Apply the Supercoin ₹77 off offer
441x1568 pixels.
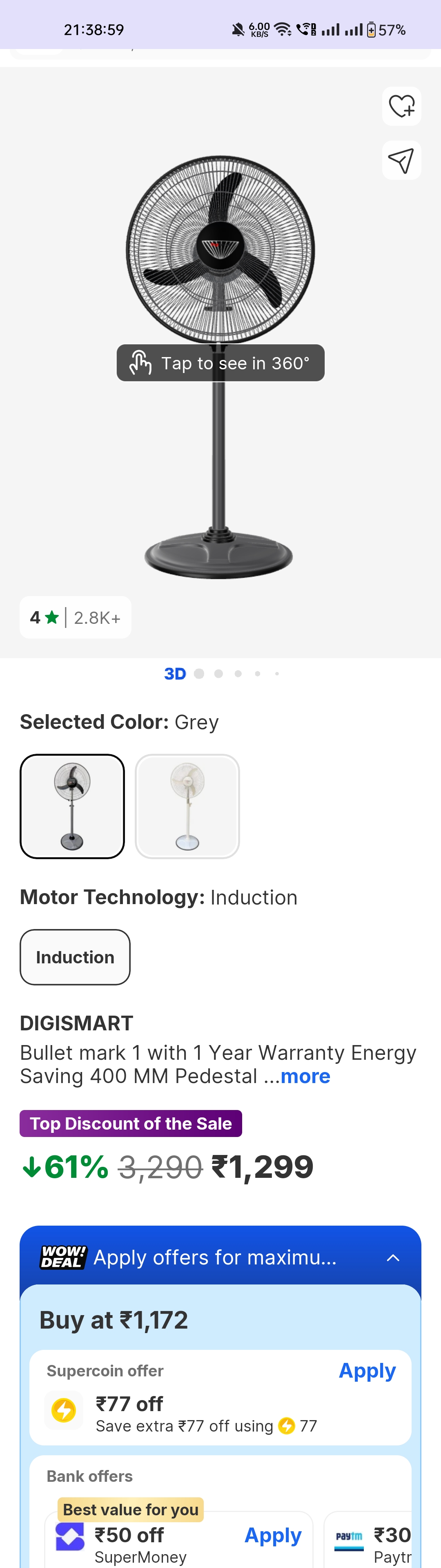point(367,1371)
